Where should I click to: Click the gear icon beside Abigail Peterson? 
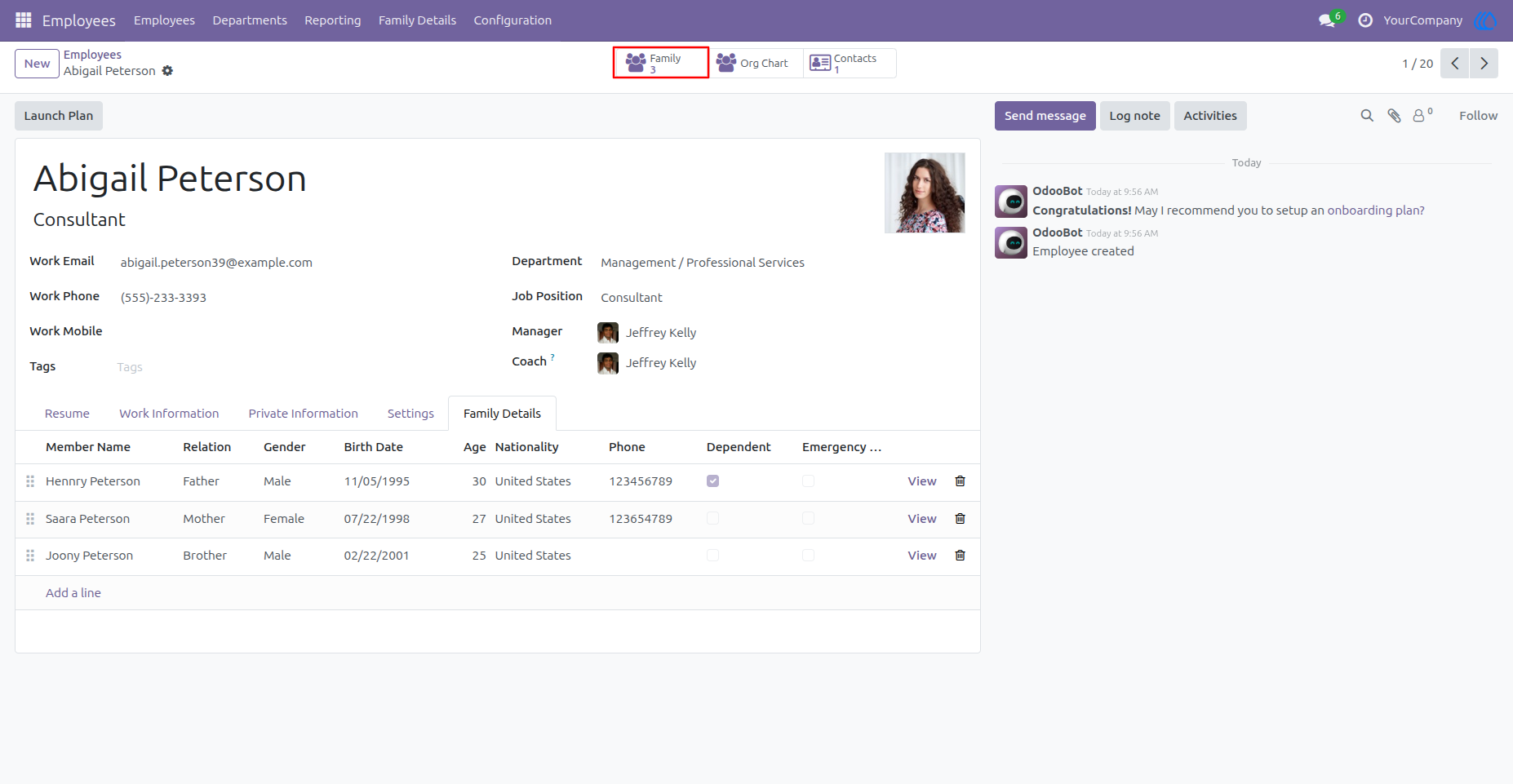167,71
